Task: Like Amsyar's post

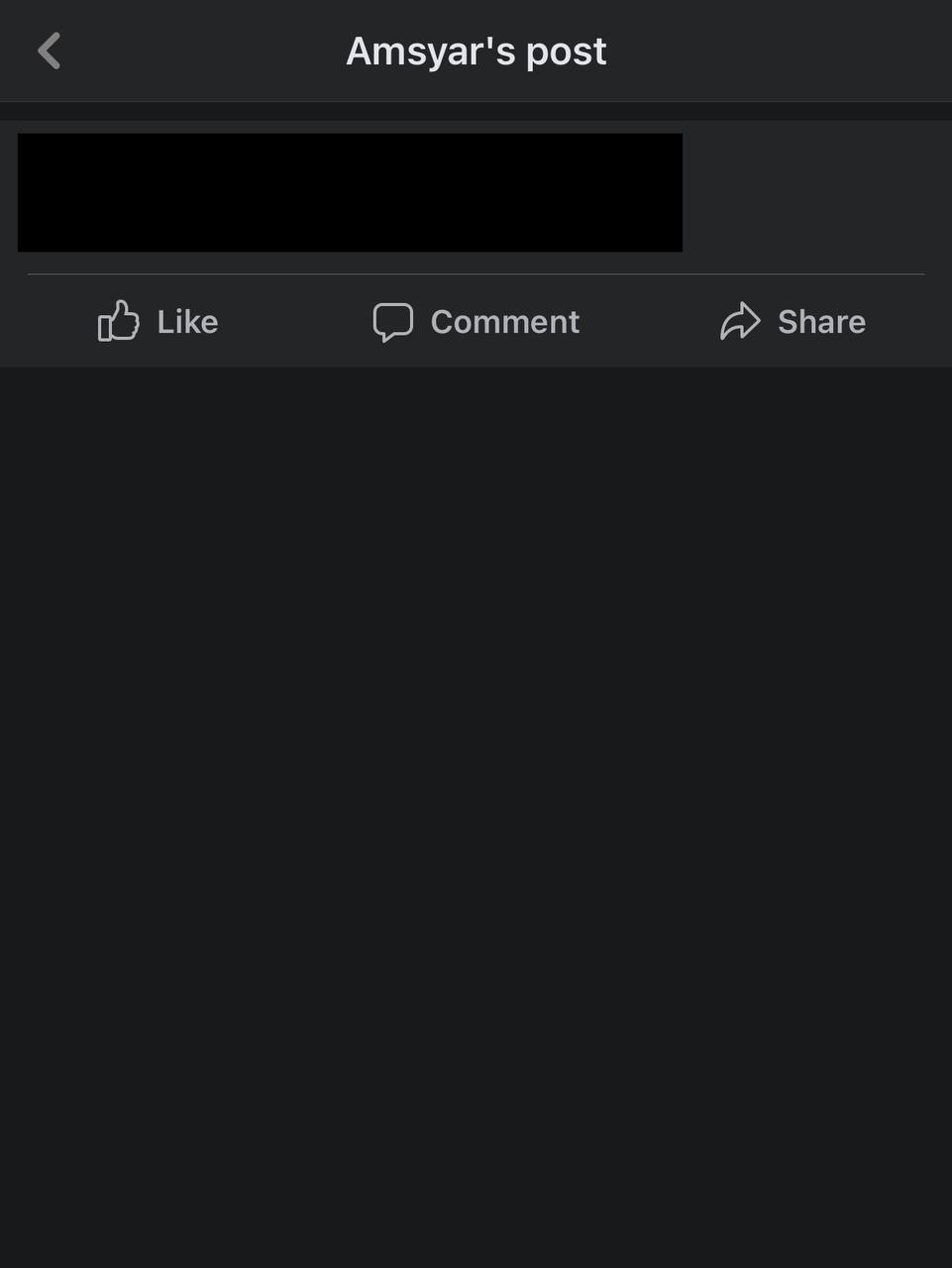Action: [x=159, y=321]
